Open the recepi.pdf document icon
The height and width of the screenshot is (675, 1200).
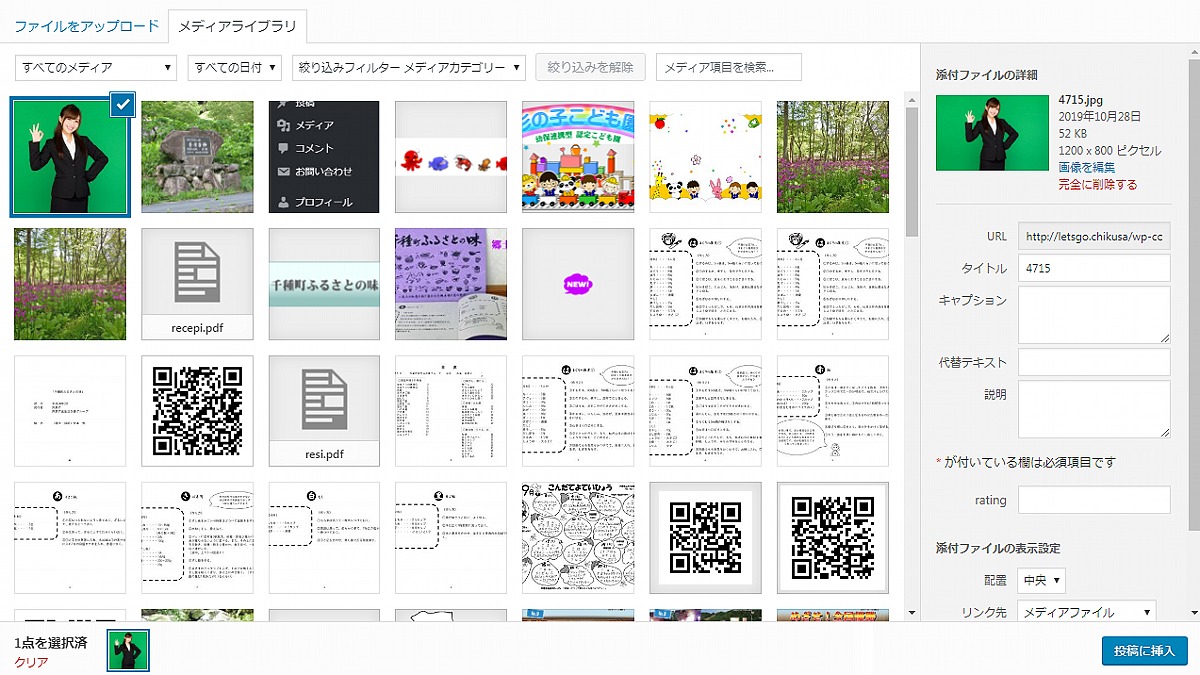[x=197, y=283]
